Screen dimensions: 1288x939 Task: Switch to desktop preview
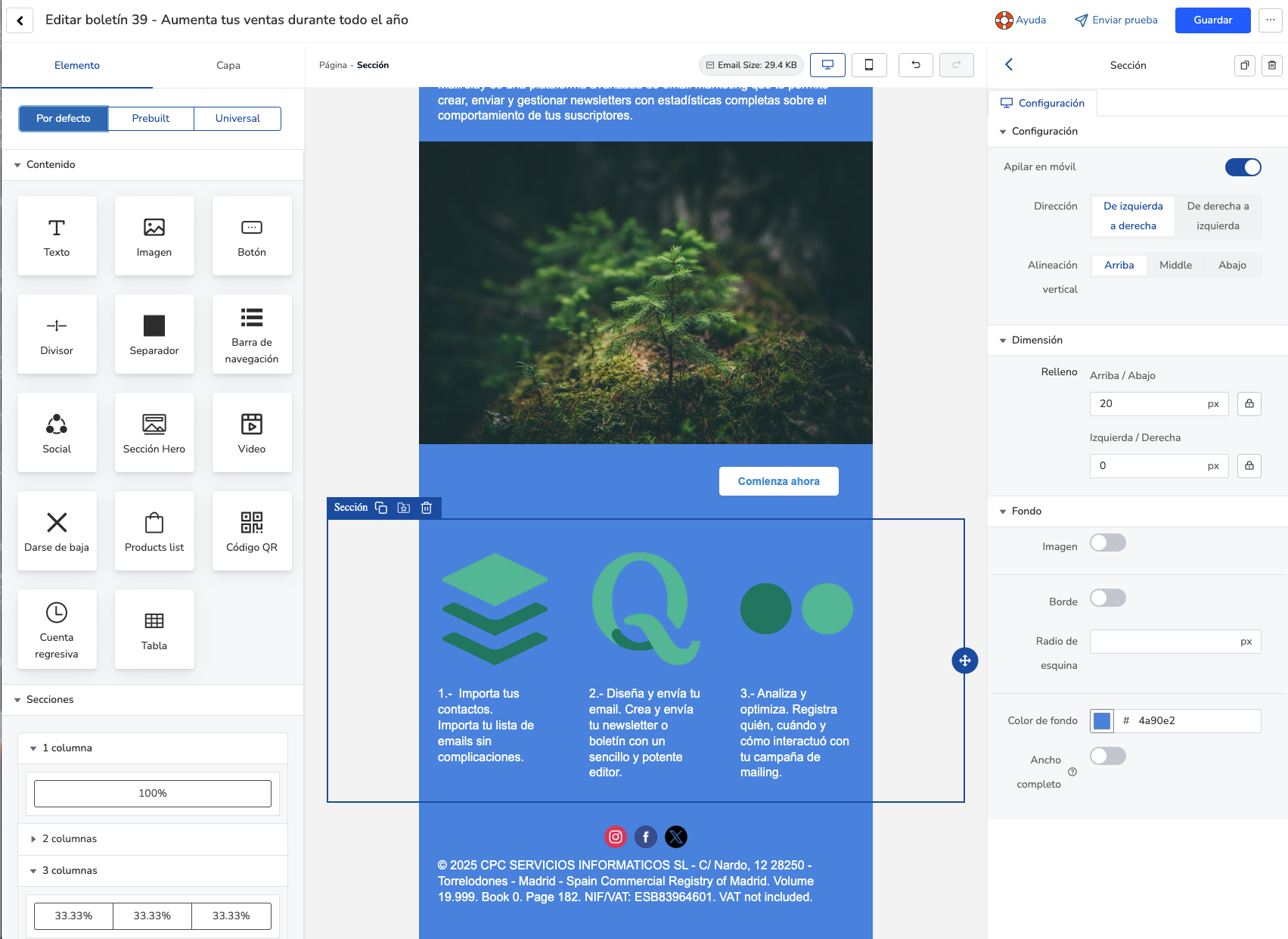(827, 65)
